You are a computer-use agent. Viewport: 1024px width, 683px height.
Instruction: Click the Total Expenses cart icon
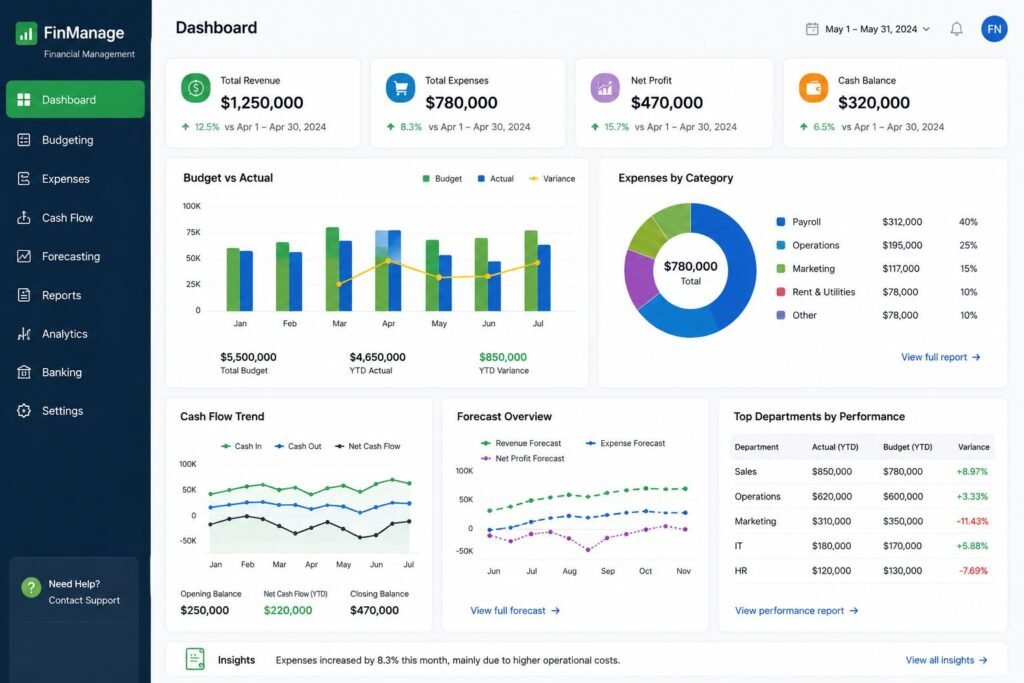[x=400, y=88]
